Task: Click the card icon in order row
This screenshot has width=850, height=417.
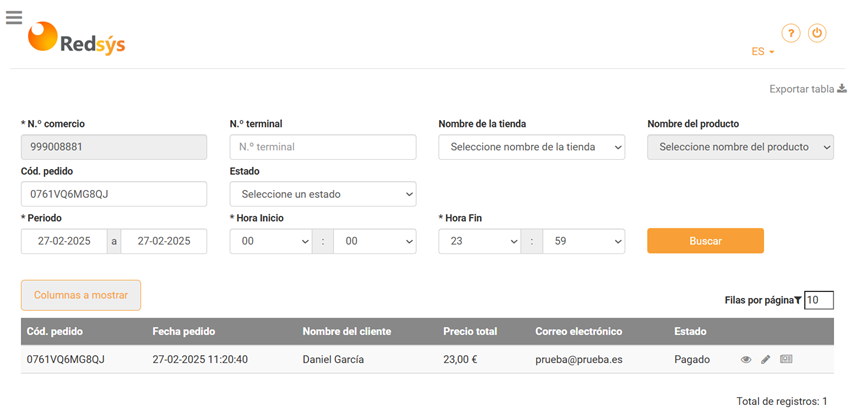Action: pyautogui.click(x=786, y=359)
